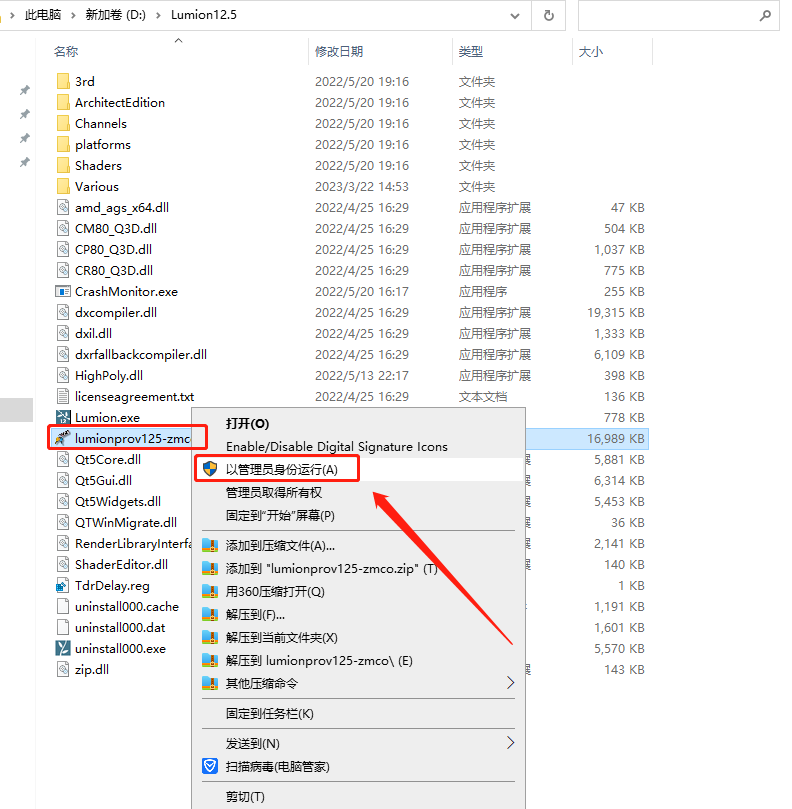Image resolution: width=792 pixels, height=809 pixels.
Task: Select 固定到"开始"屏幕(P)
Action: click(x=359, y=515)
